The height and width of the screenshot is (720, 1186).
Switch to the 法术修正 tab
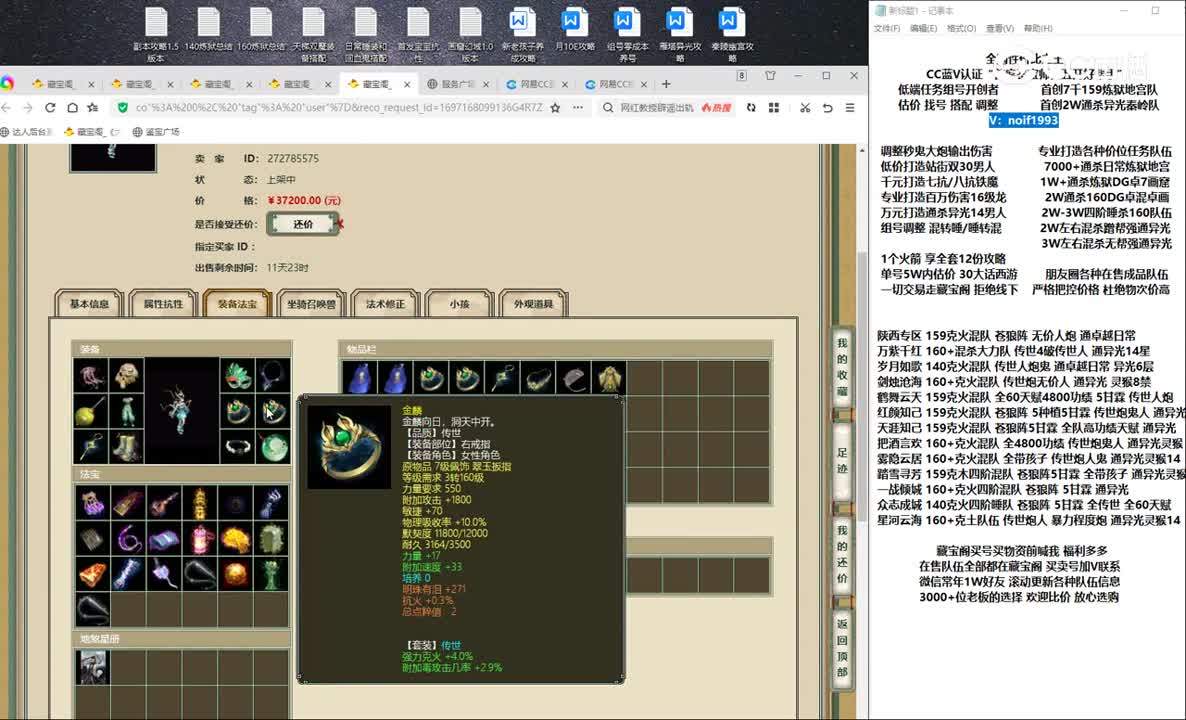pyautogui.click(x=385, y=303)
